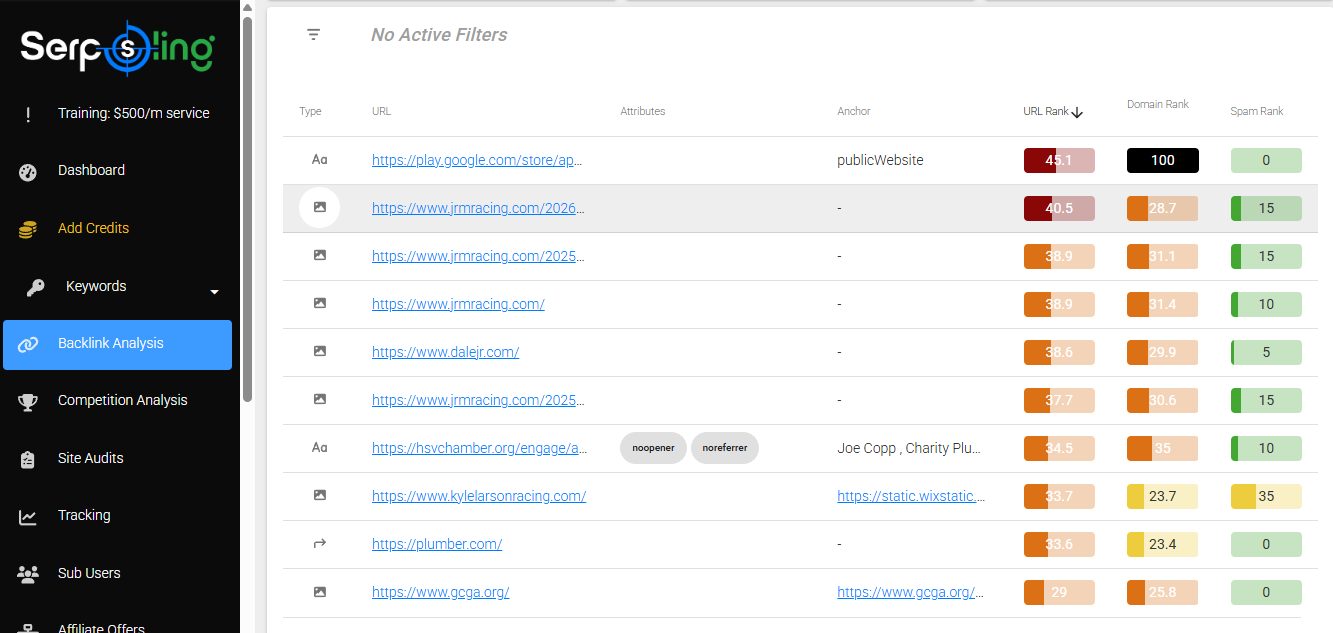
Task: Click the Affiliate Offers icon
Action: coord(28,629)
